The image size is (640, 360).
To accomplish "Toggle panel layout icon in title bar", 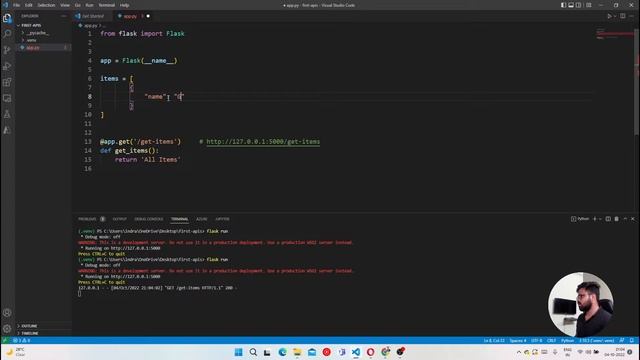I will [571, 5].
